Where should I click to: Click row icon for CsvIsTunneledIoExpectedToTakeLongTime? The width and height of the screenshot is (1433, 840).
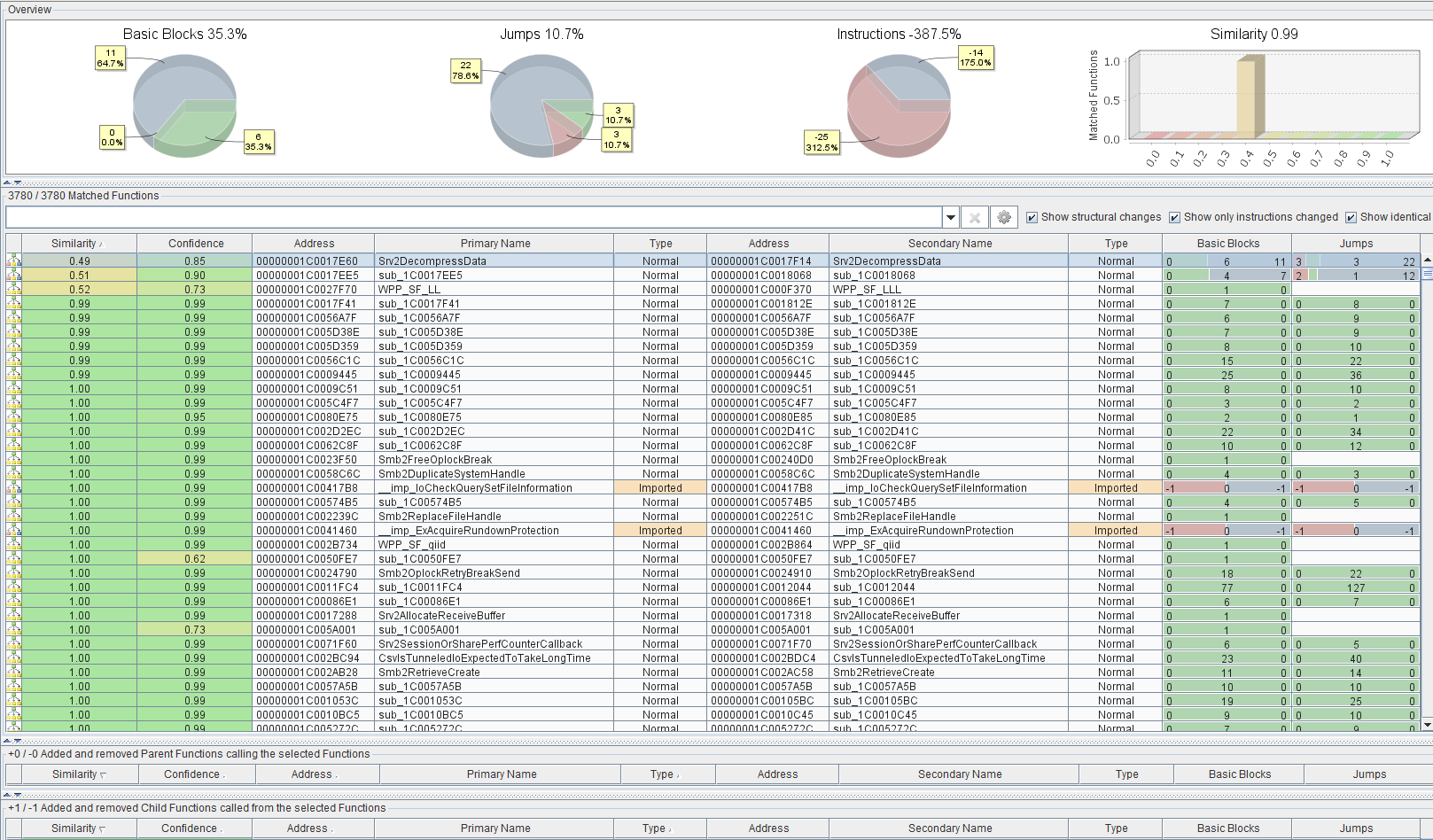click(14, 657)
